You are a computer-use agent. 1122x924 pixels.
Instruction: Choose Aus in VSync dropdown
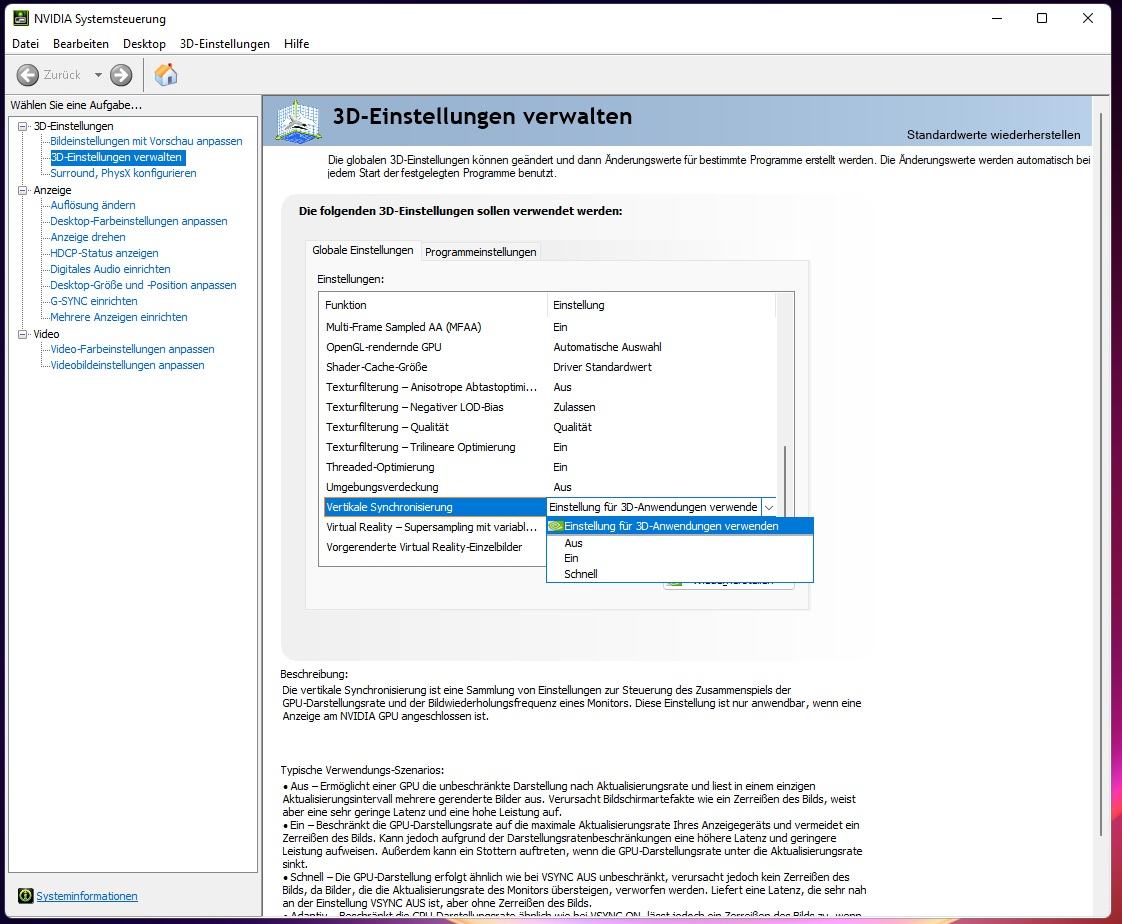pyautogui.click(x=680, y=543)
